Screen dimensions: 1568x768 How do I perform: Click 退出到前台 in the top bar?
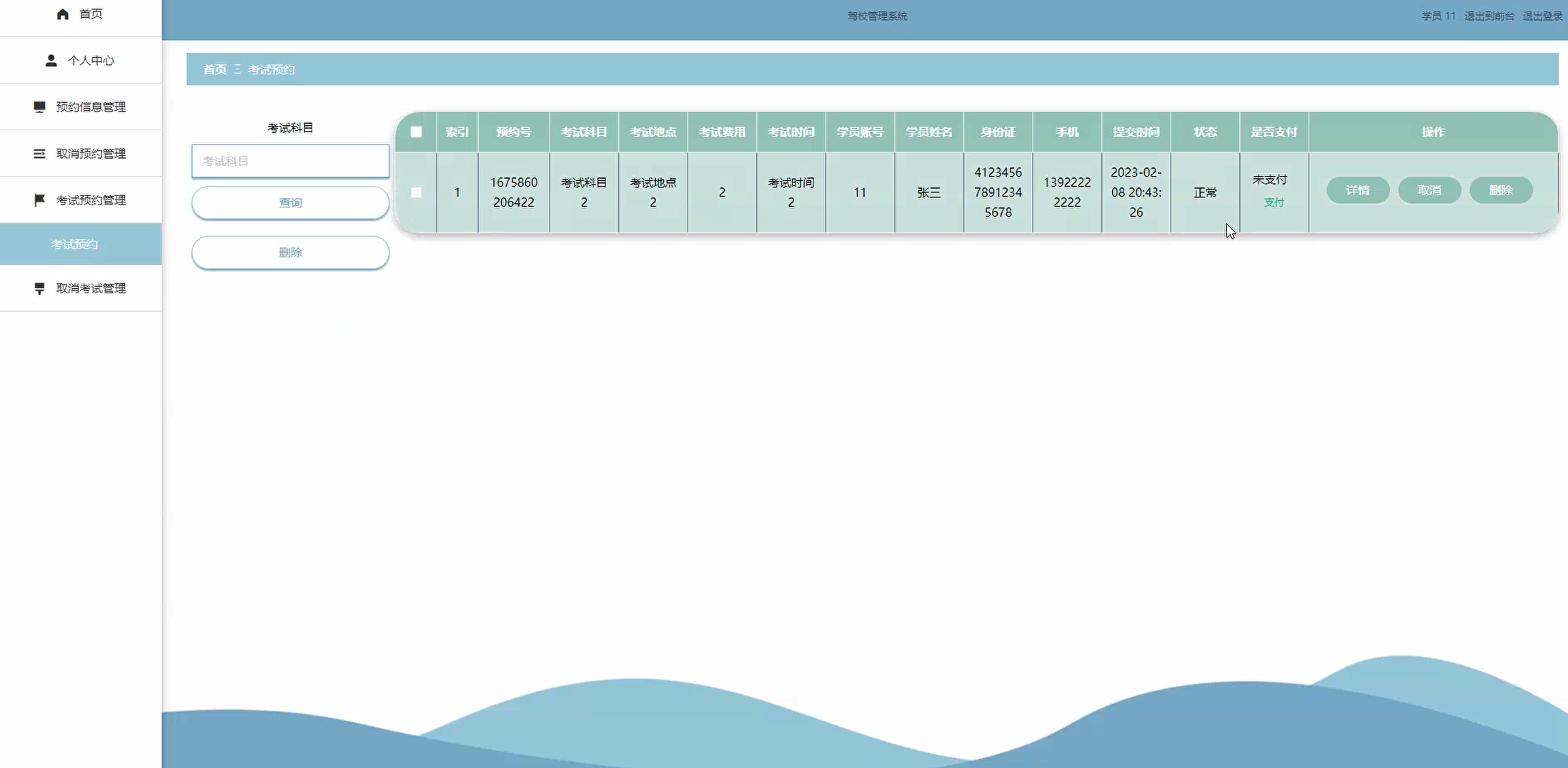tap(1489, 16)
